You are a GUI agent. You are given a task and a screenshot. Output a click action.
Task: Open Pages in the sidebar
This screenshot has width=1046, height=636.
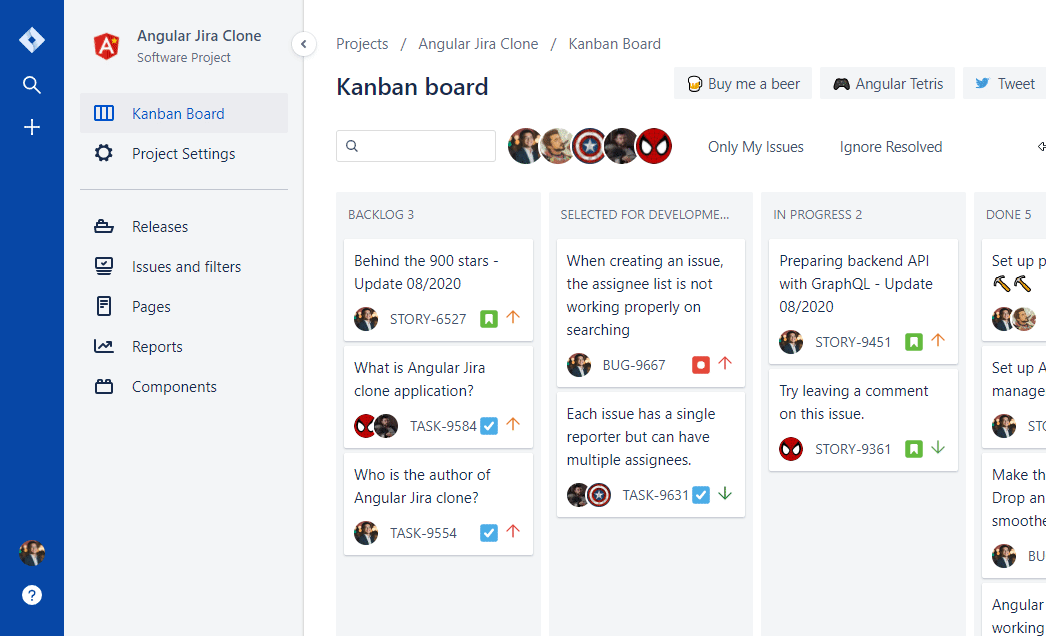point(184,307)
